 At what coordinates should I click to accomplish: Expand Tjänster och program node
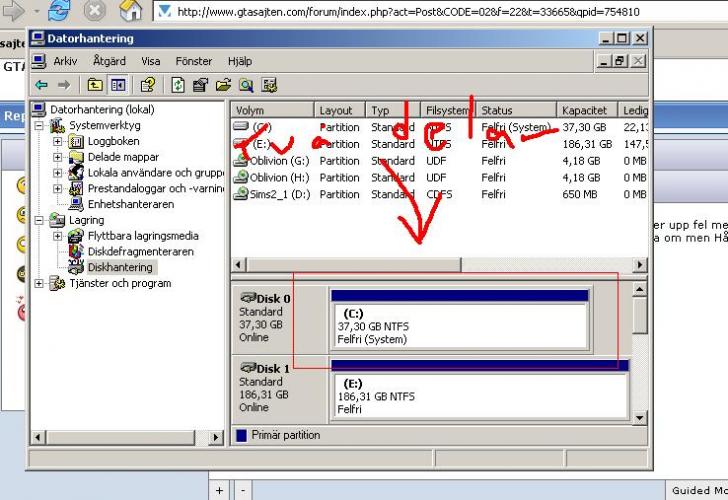(x=40, y=284)
